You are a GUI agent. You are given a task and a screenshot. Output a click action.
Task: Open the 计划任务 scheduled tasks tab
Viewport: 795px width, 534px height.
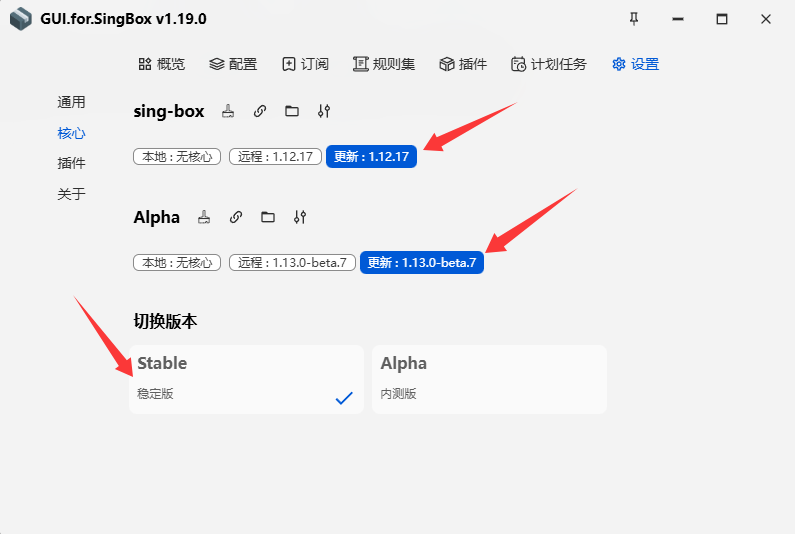click(x=549, y=64)
